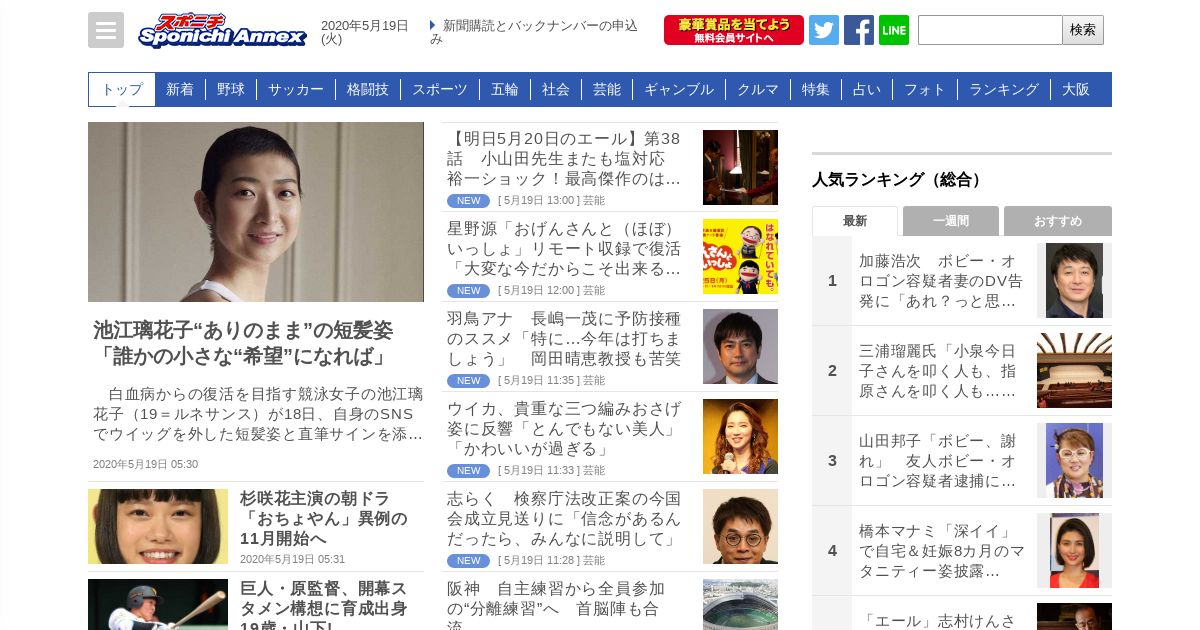Click the エール article thumbnail image
Viewport: 1200px width, 630px height.
tap(740, 167)
